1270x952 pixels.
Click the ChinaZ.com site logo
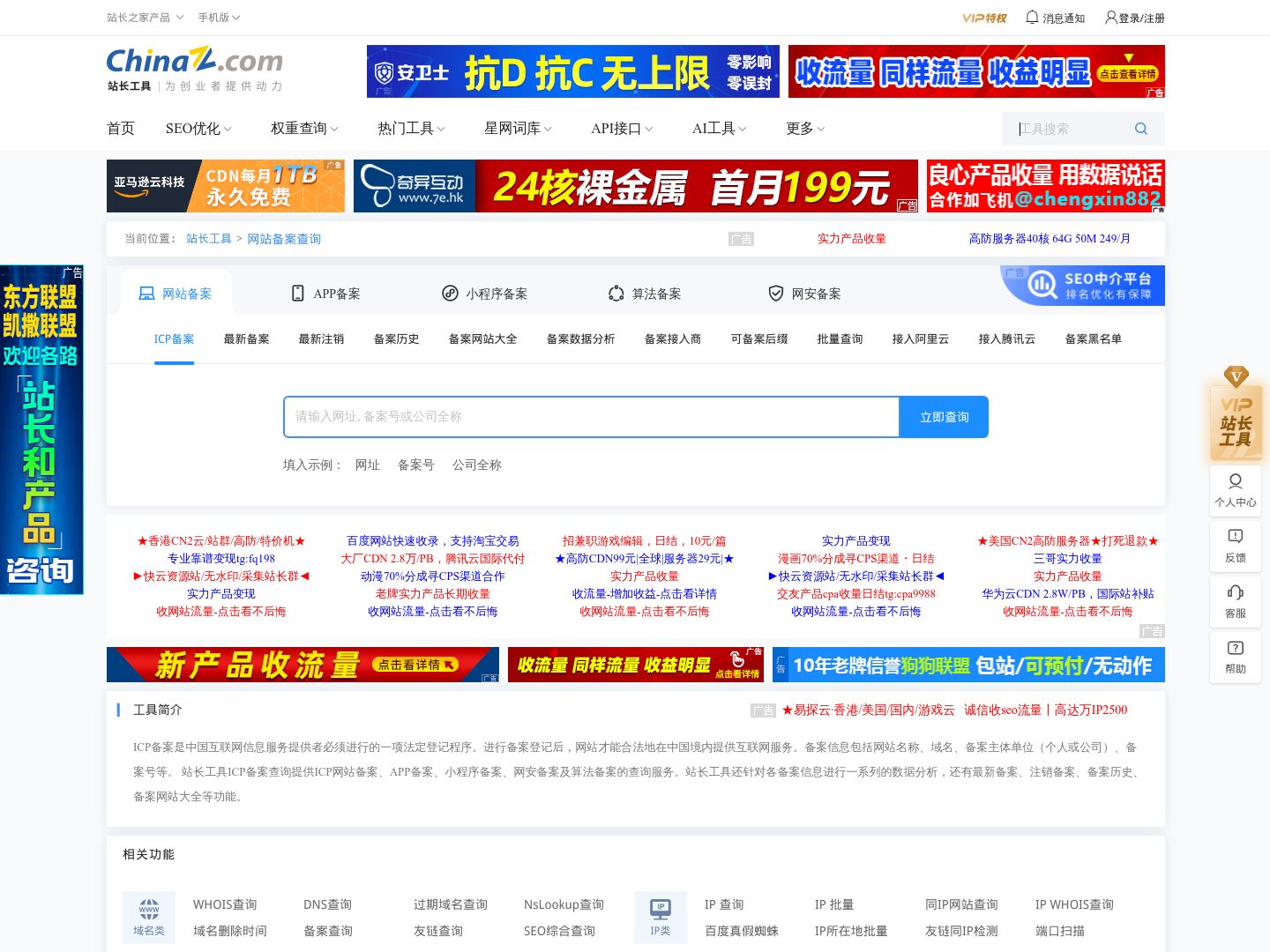tap(195, 69)
